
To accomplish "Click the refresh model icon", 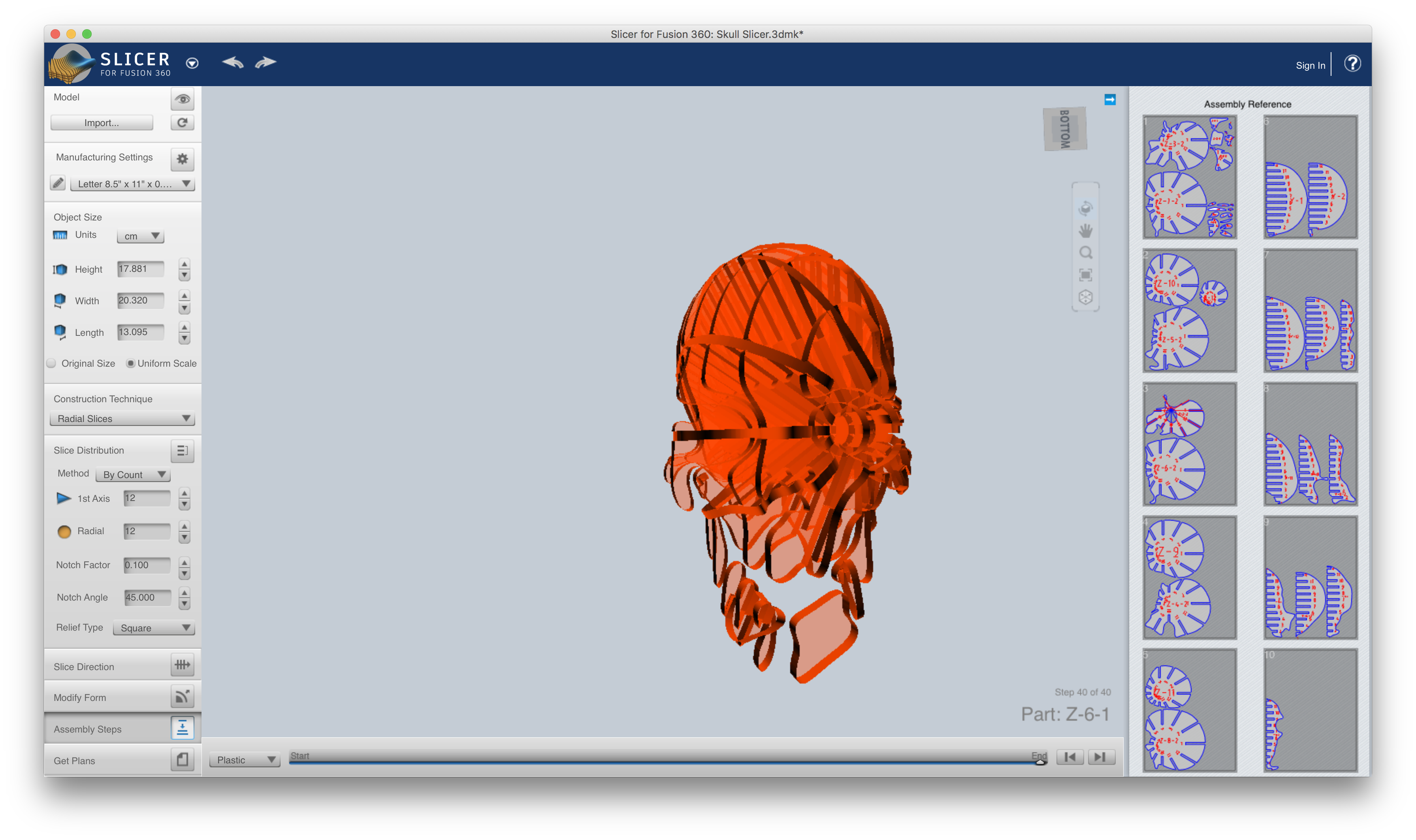I will (182, 122).
